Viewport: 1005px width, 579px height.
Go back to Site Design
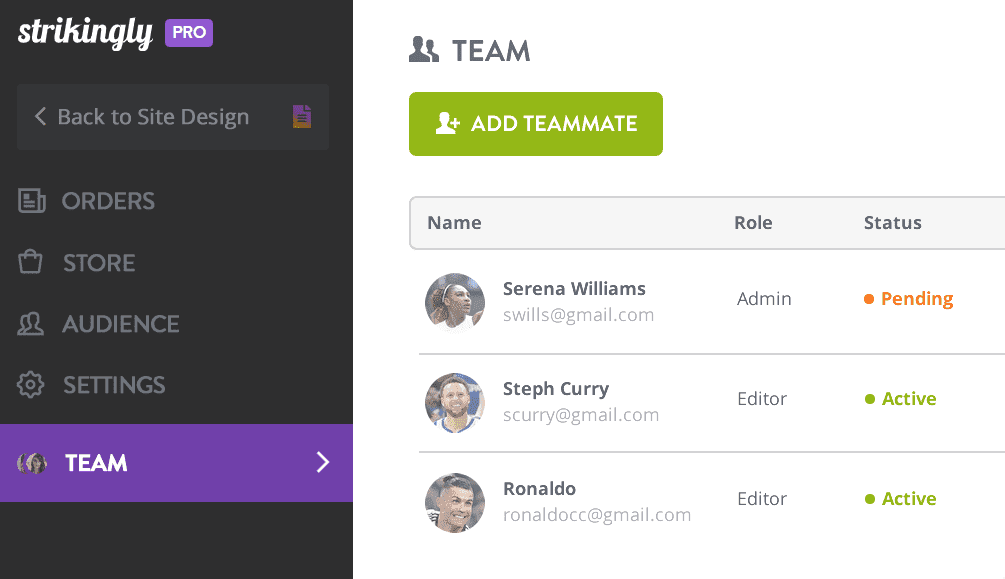tap(152, 117)
